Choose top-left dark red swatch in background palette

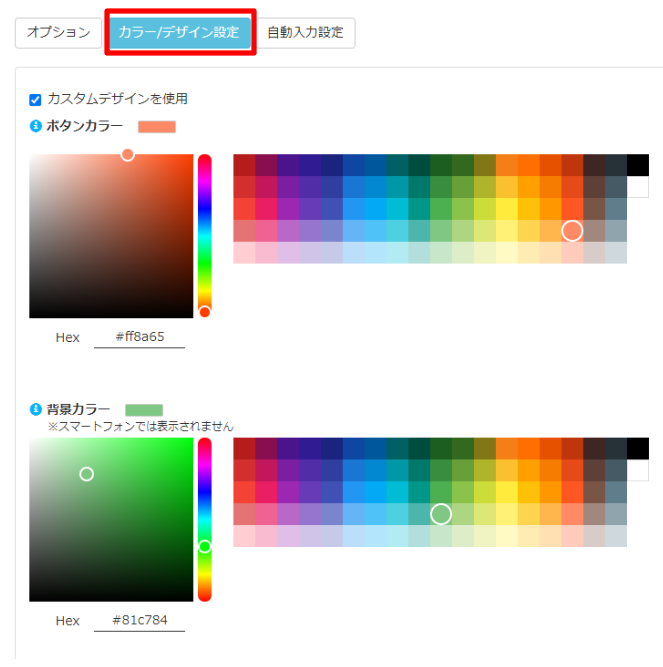[244, 448]
